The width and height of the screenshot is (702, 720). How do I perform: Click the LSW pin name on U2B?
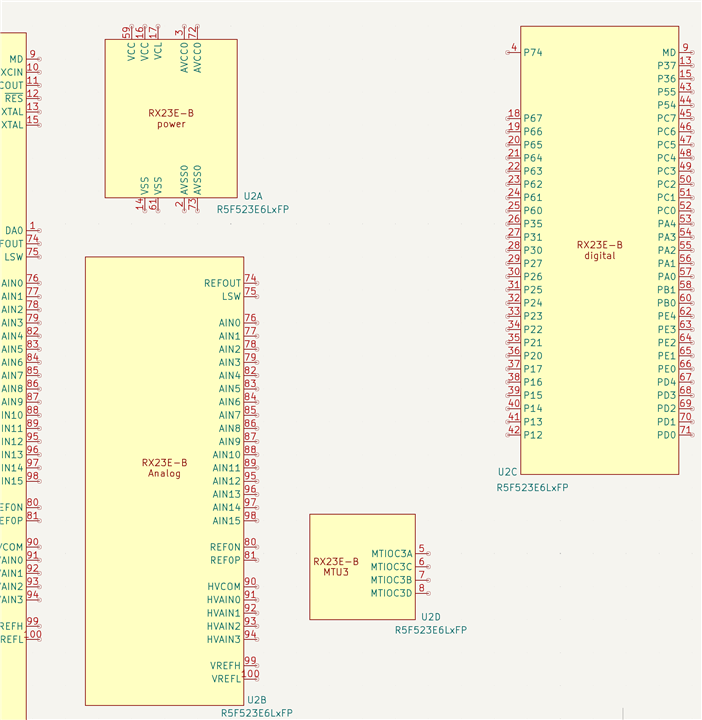(x=231, y=297)
